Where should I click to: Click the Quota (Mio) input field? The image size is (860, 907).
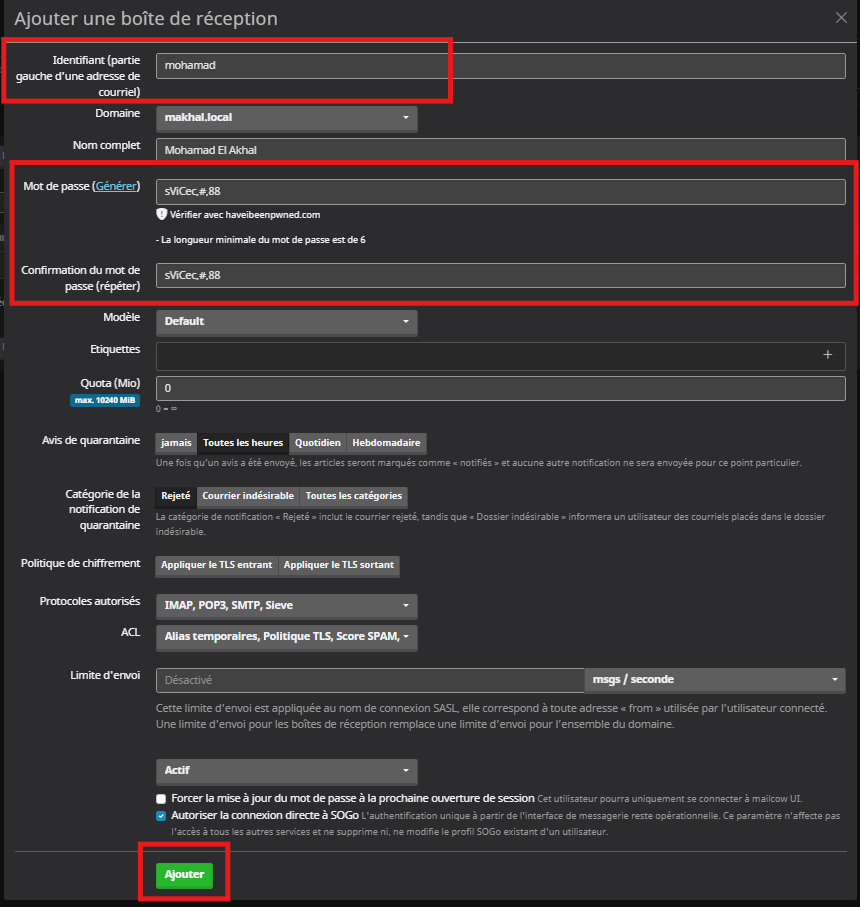(500, 388)
